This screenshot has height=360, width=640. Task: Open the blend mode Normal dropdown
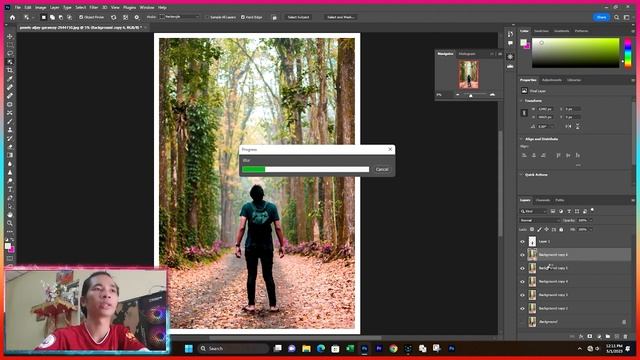(x=540, y=220)
